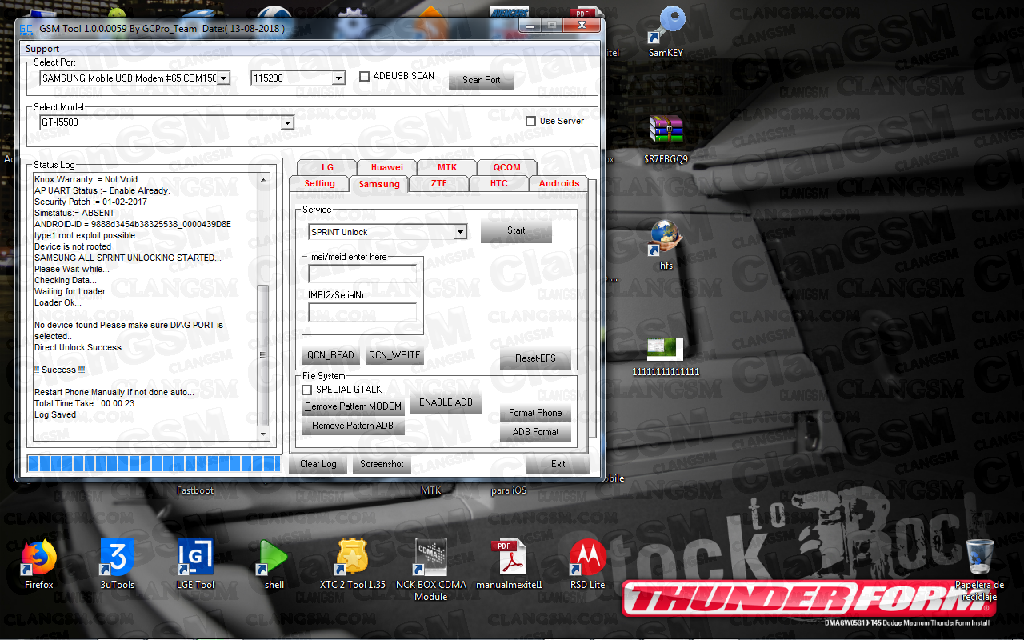
Task: Select the Samsung tab
Action: (x=379, y=184)
